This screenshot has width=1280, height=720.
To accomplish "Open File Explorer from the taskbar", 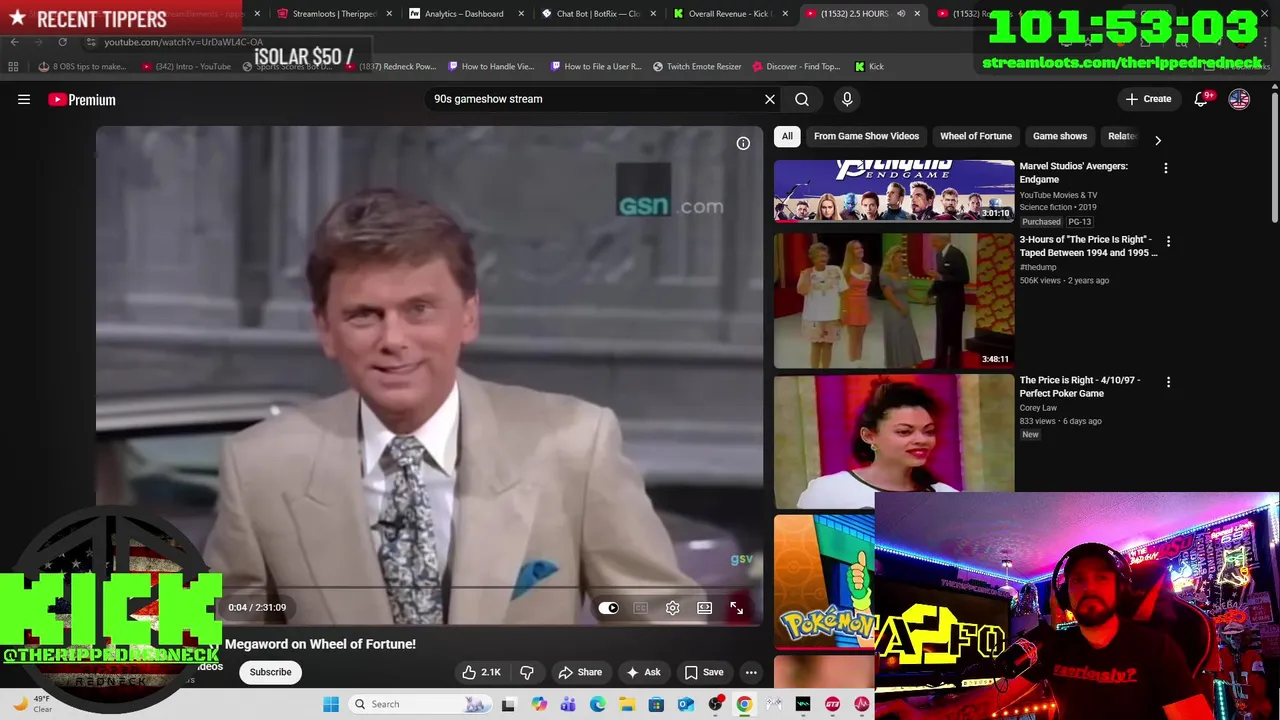I will pyautogui.click(x=627, y=704).
